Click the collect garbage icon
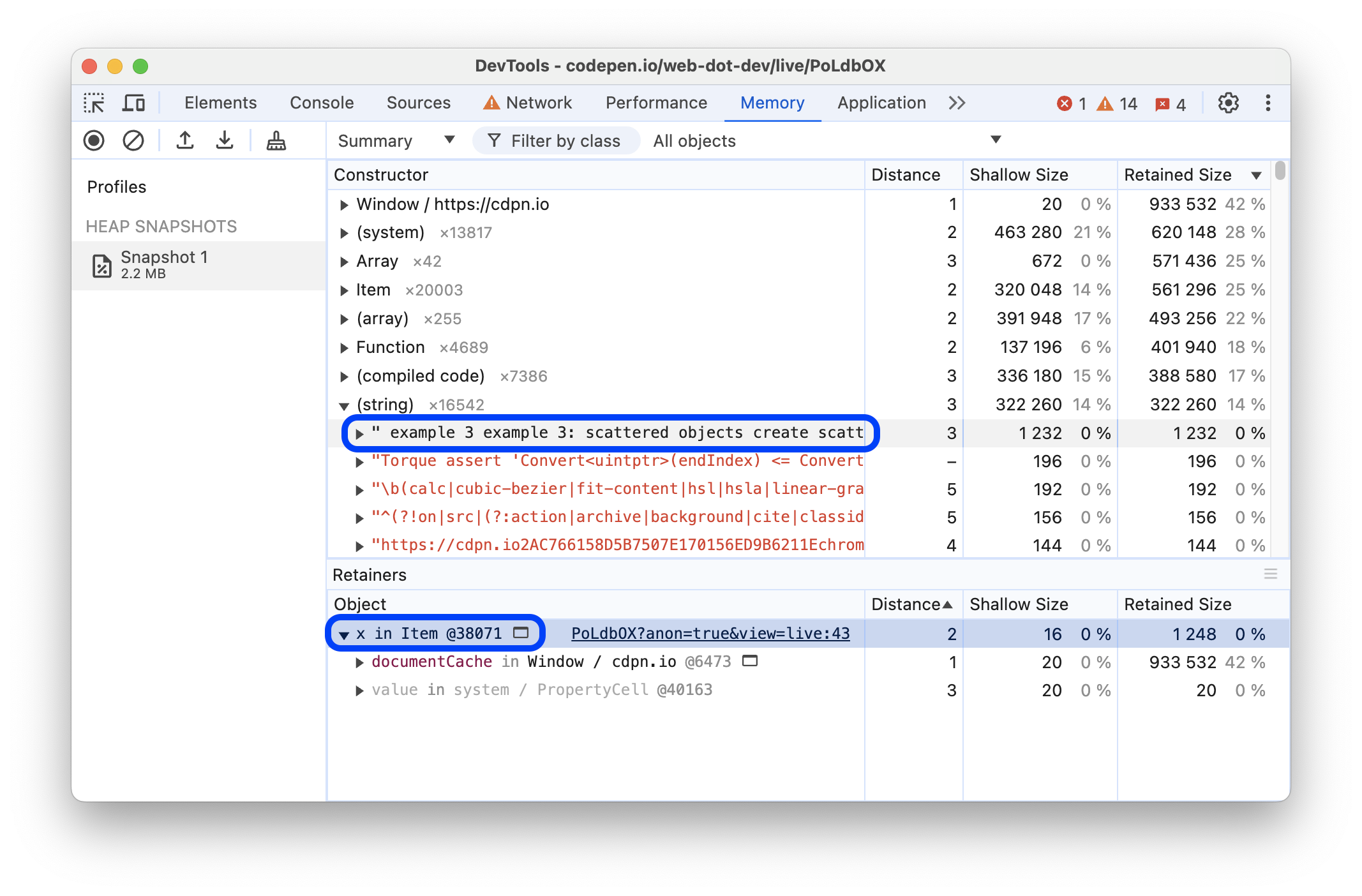The width and height of the screenshot is (1362, 896). tap(276, 140)
